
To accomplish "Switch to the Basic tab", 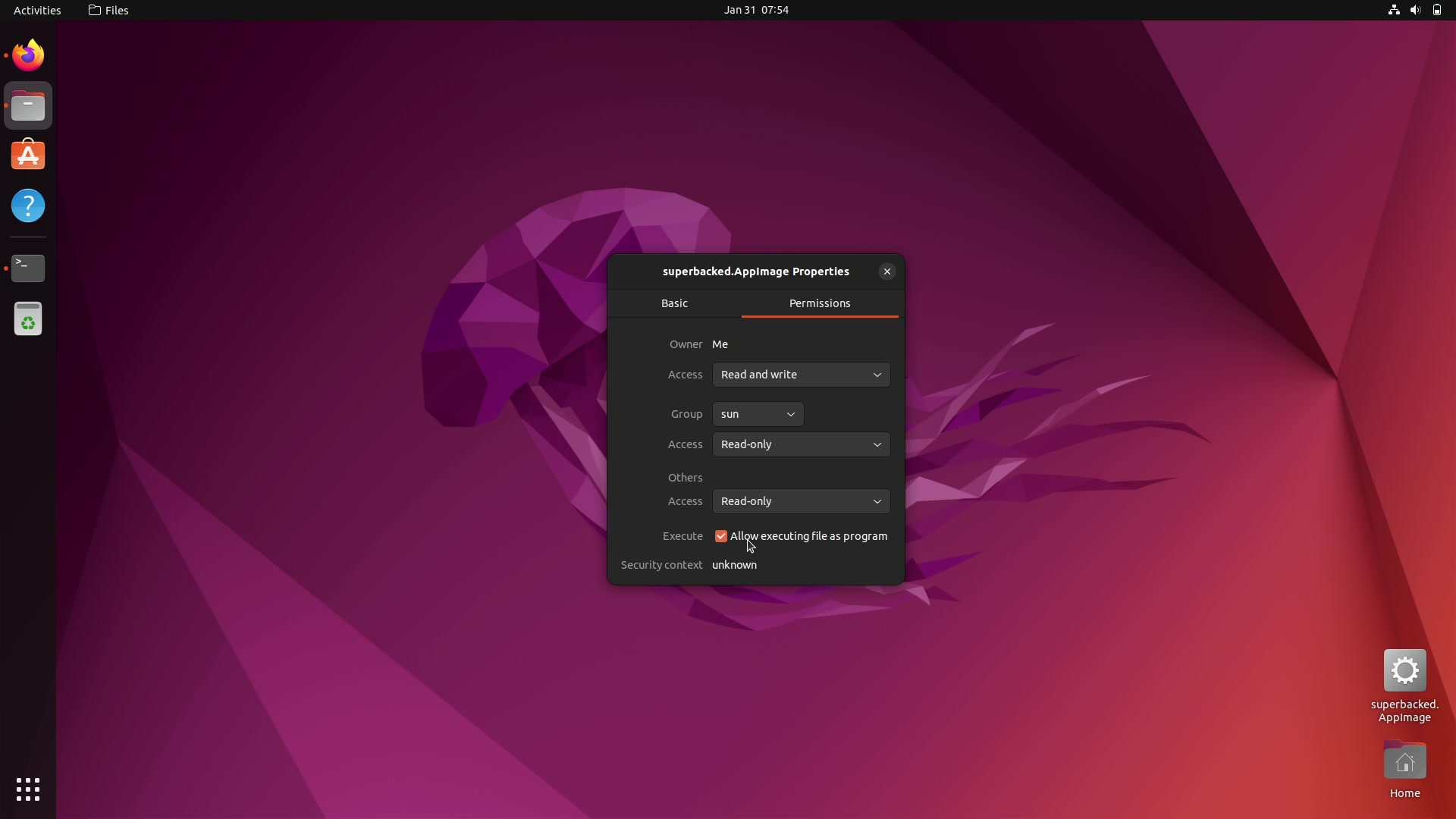I will [x=674, y=303].
